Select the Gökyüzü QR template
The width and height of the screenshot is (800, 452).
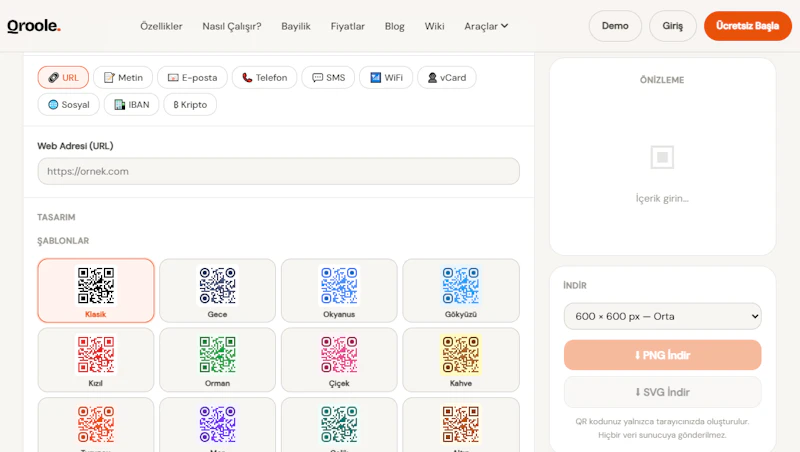[461, 291]
